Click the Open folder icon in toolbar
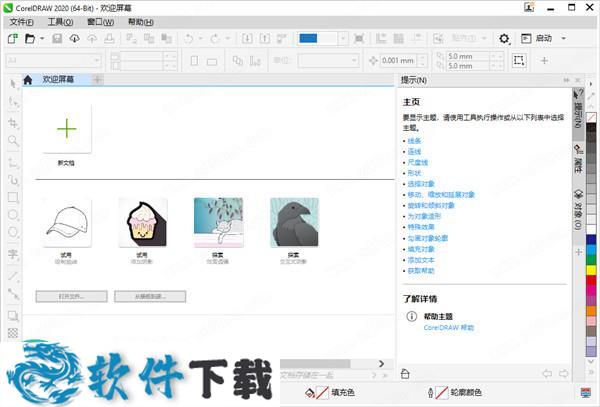Viewport: 600px width, 407px height. [x=30, y=39]
